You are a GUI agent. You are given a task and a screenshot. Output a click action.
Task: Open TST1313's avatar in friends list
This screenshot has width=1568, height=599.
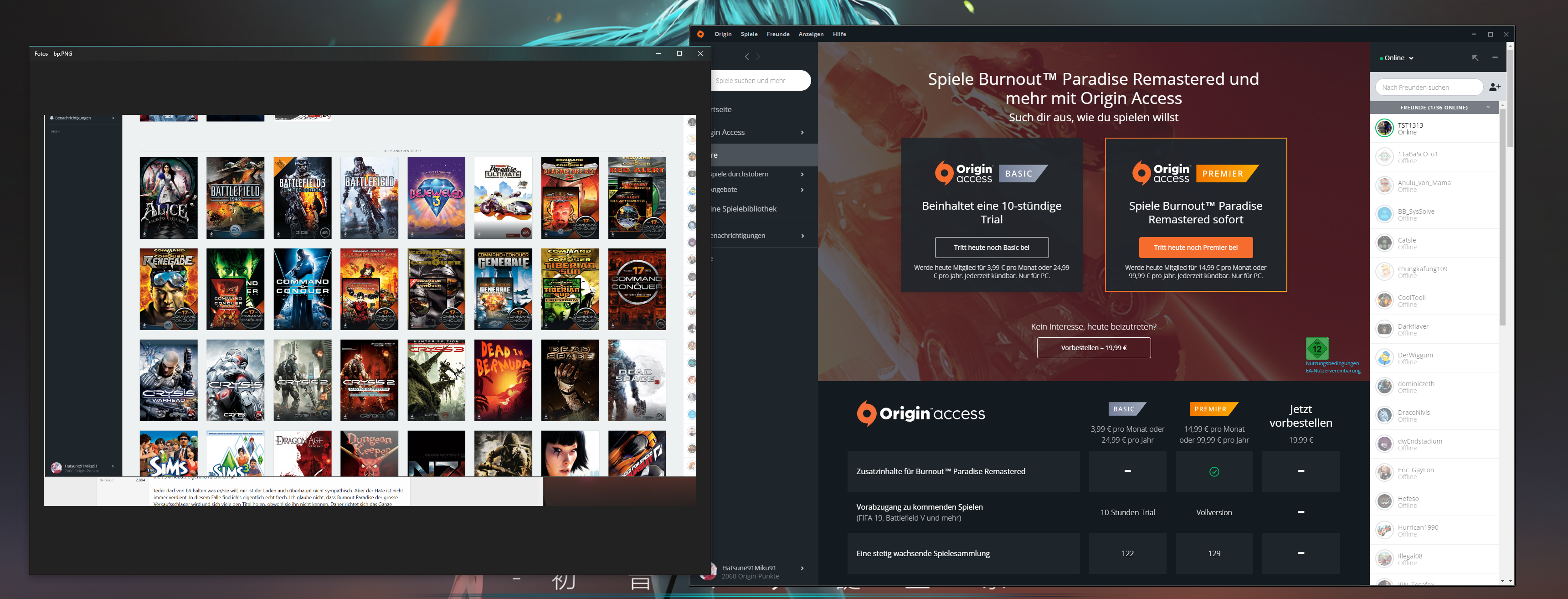point(1384,128)
